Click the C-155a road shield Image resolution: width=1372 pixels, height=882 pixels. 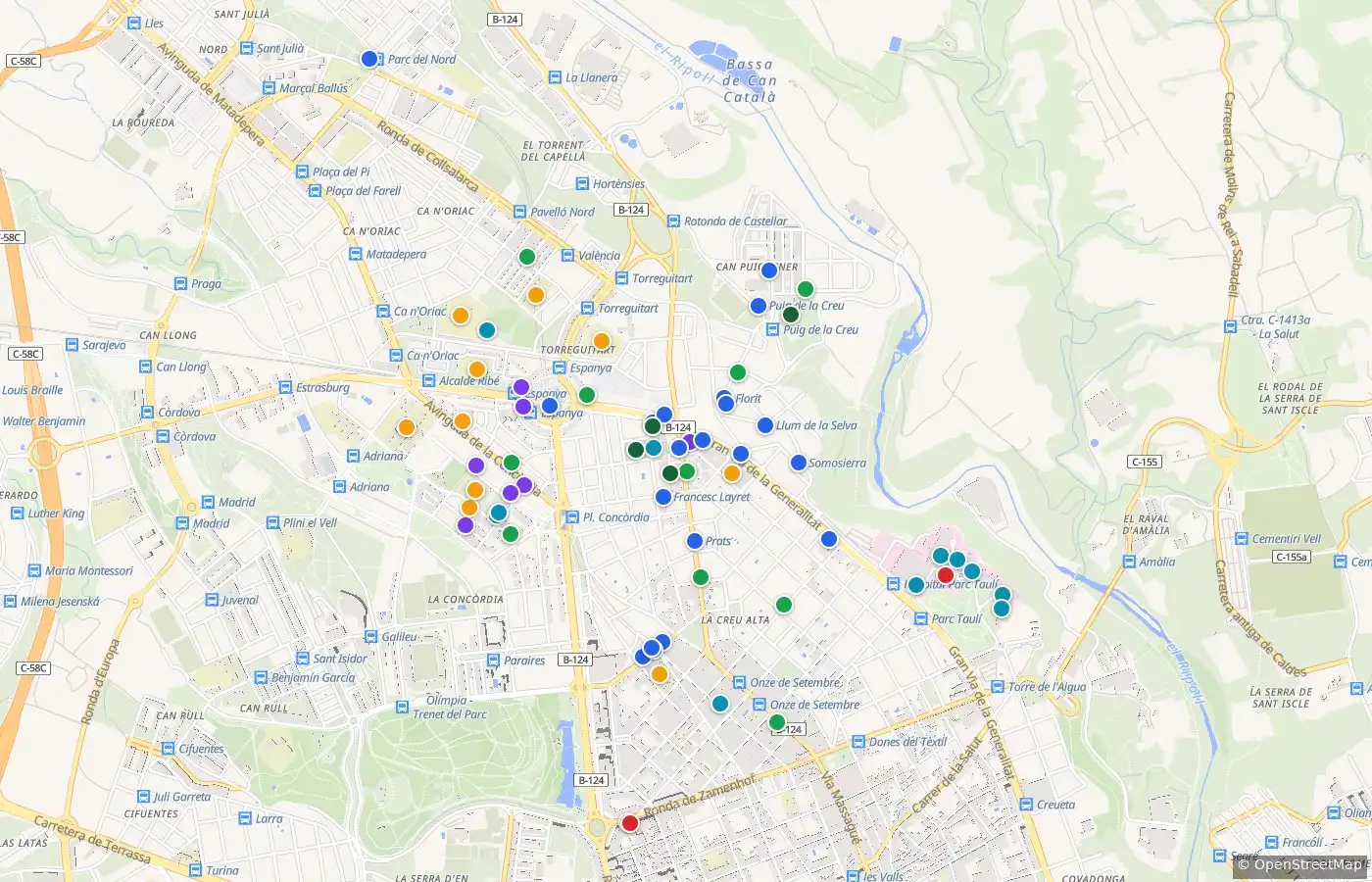click(x=1291, y=557)
